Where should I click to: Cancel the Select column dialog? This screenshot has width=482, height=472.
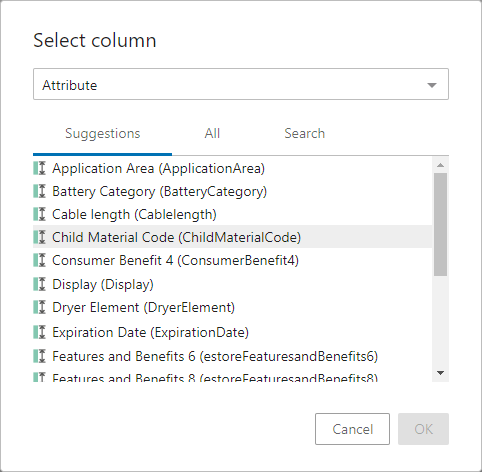click(x=352, y=429)
